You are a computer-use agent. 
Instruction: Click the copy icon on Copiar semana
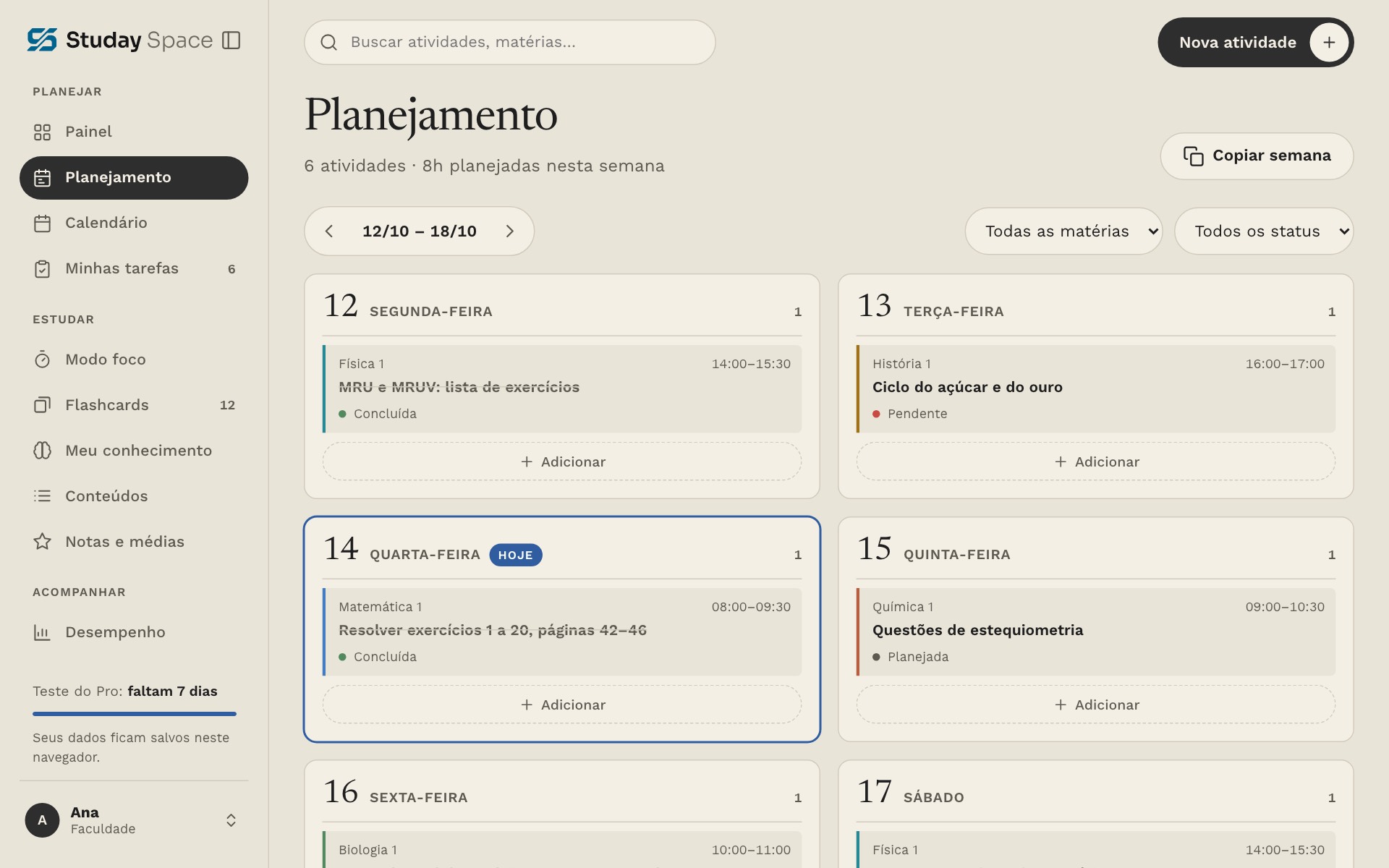1193,156
